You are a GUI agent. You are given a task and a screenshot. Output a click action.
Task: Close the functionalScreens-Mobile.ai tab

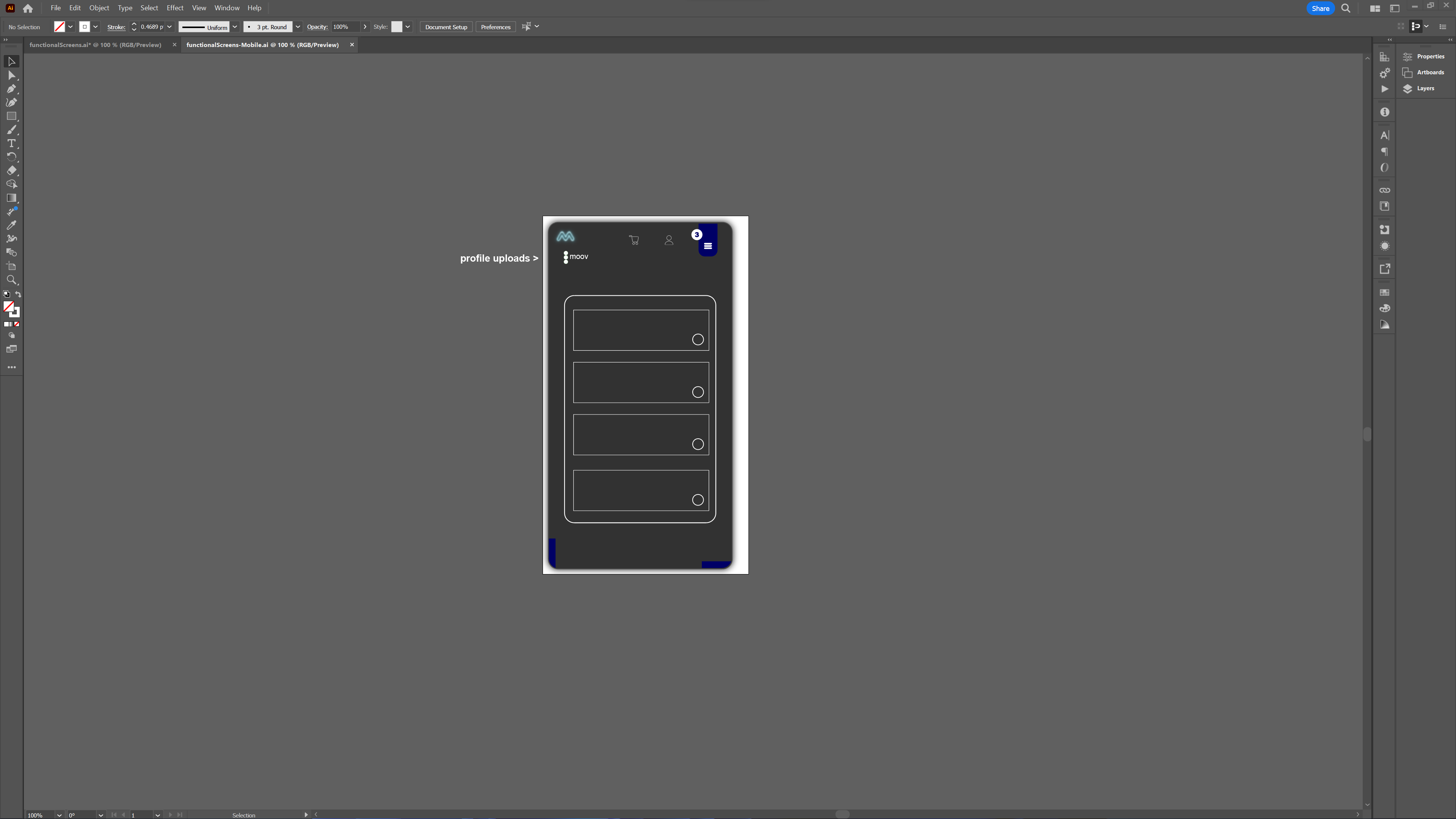coord(351,45)
